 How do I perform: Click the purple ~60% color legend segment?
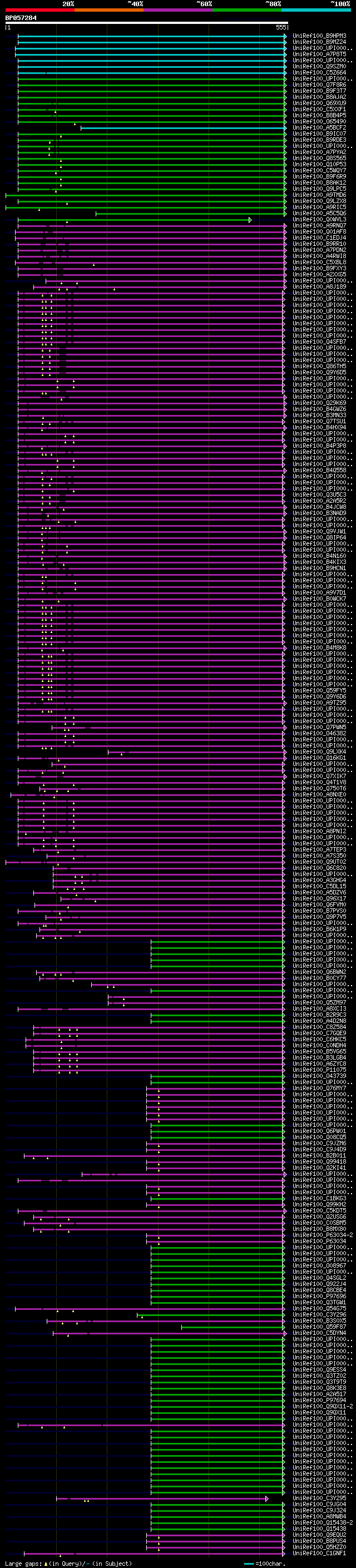click(x=179, y=10)
